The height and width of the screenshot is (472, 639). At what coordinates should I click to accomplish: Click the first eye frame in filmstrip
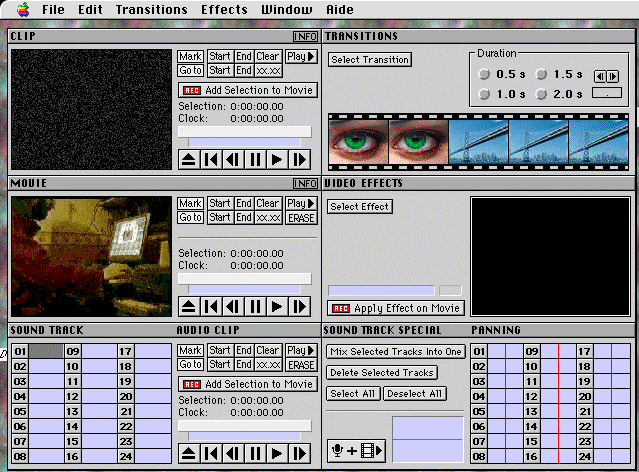(x=358, y=142)
